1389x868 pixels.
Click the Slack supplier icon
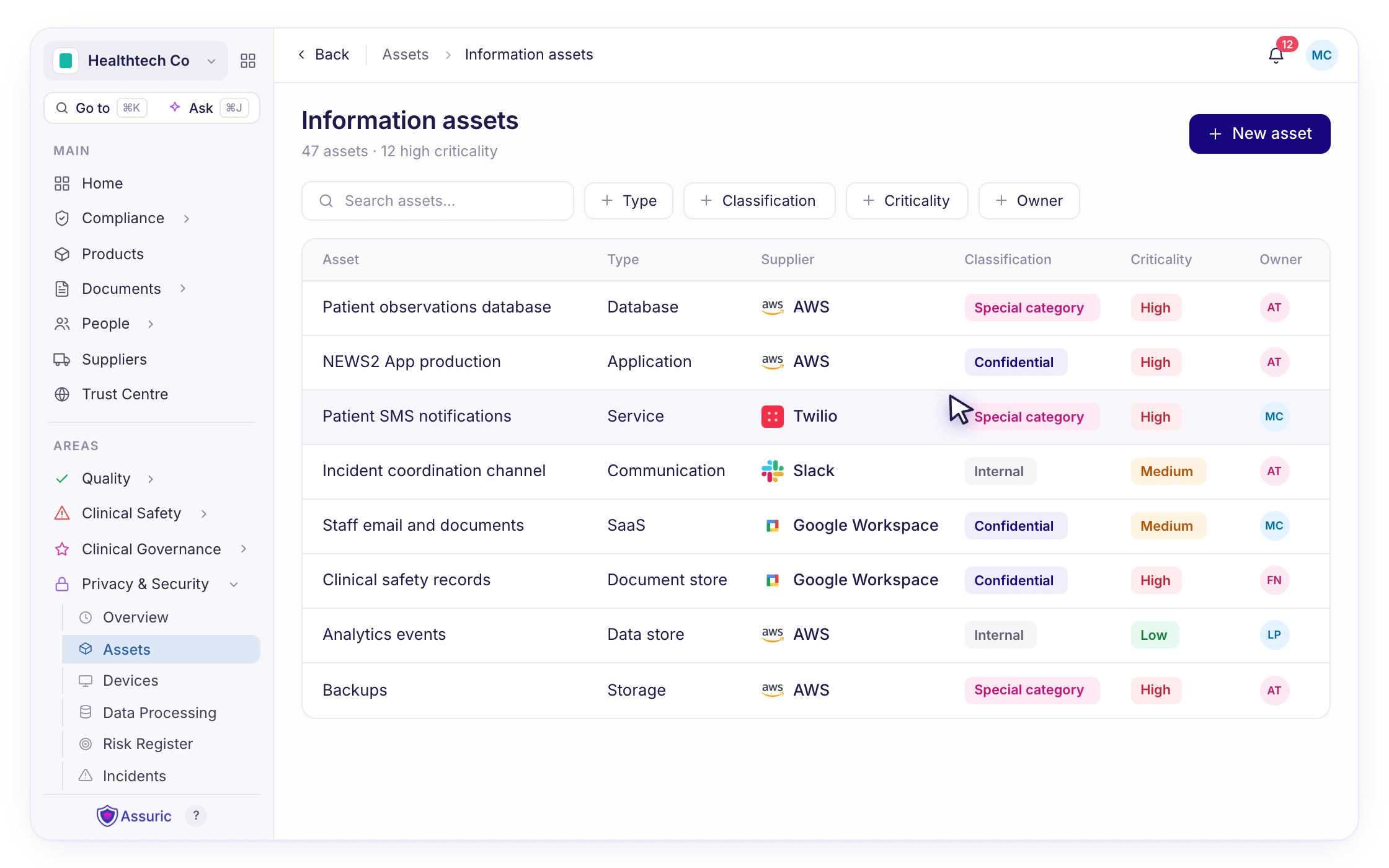[772, 471]
